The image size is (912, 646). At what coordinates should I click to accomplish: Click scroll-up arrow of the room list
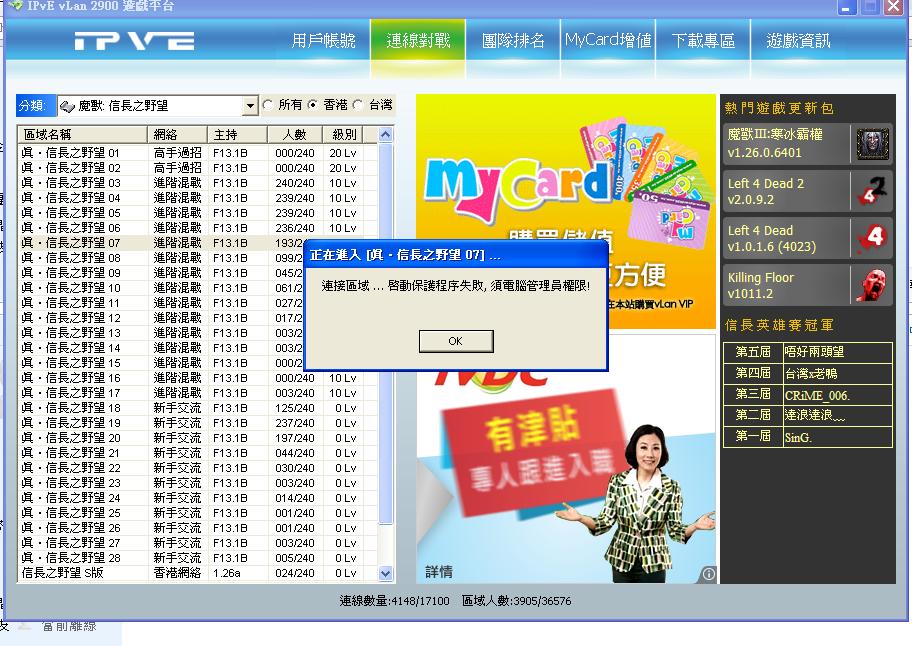click(x=385, y=134)
